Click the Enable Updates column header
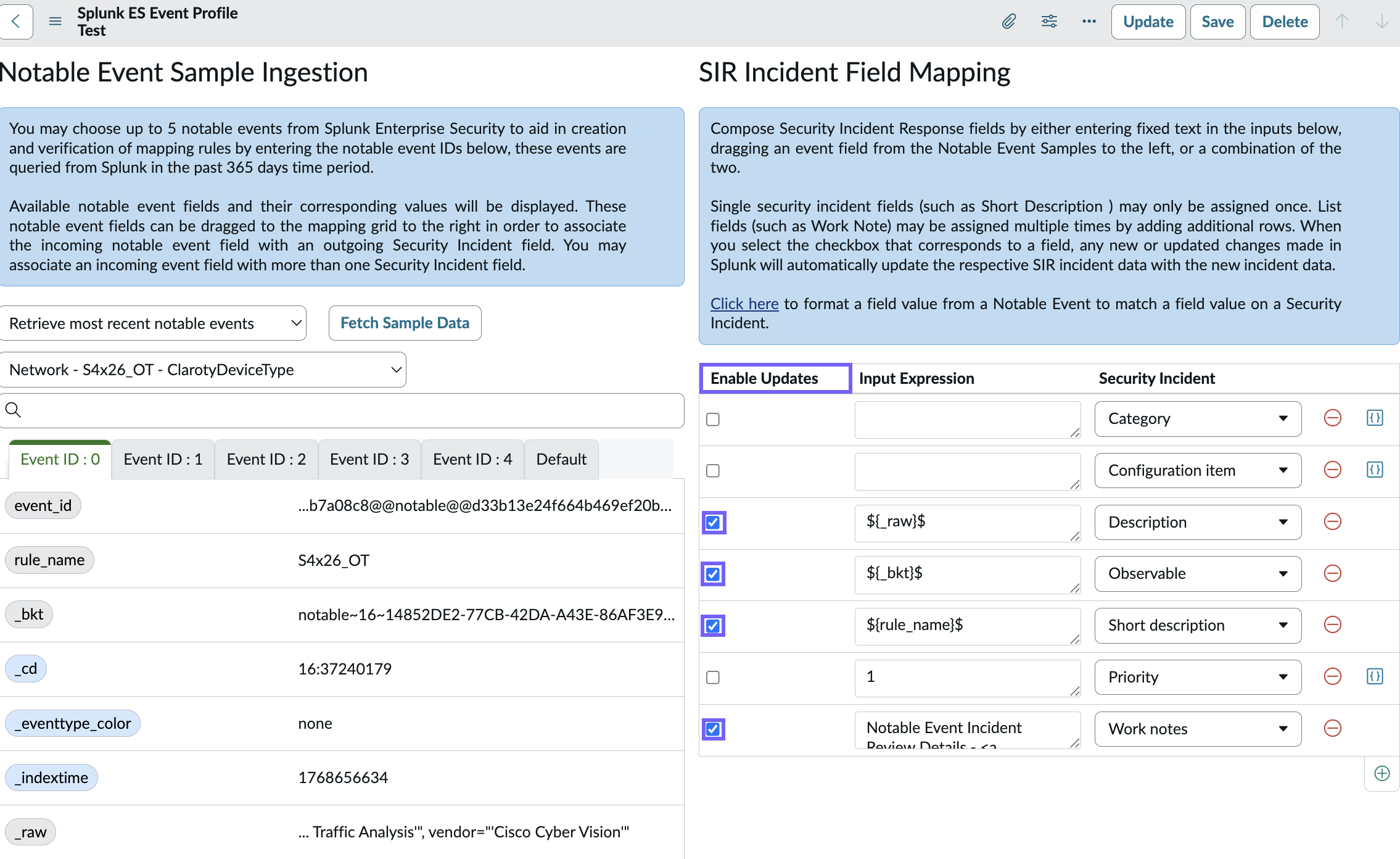 point(775,378)
